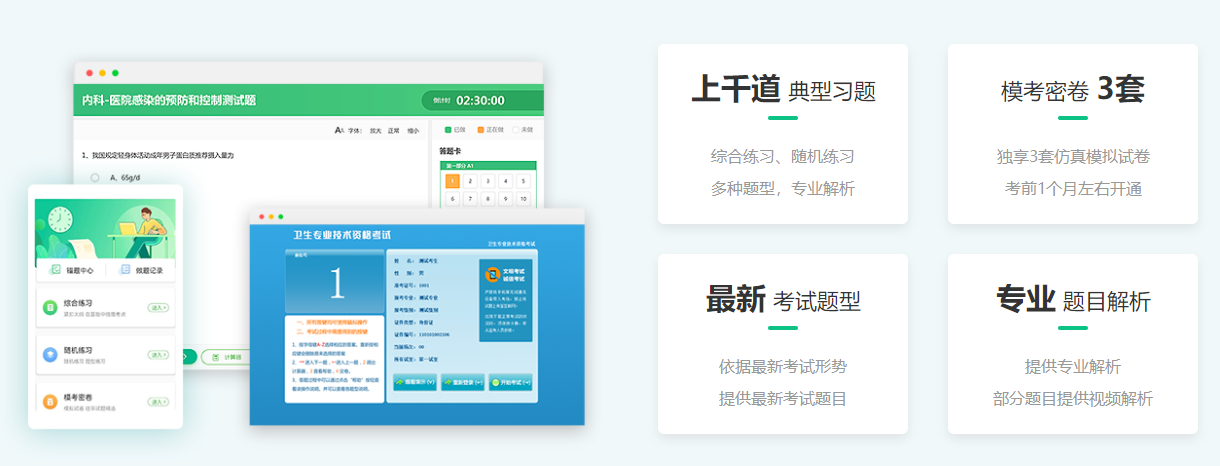Image resolution: width=1220 pixels, height=466 pixels.
Task: Click 进入 arrow beside 模考密卷
Action: click(x=158, y=402)
